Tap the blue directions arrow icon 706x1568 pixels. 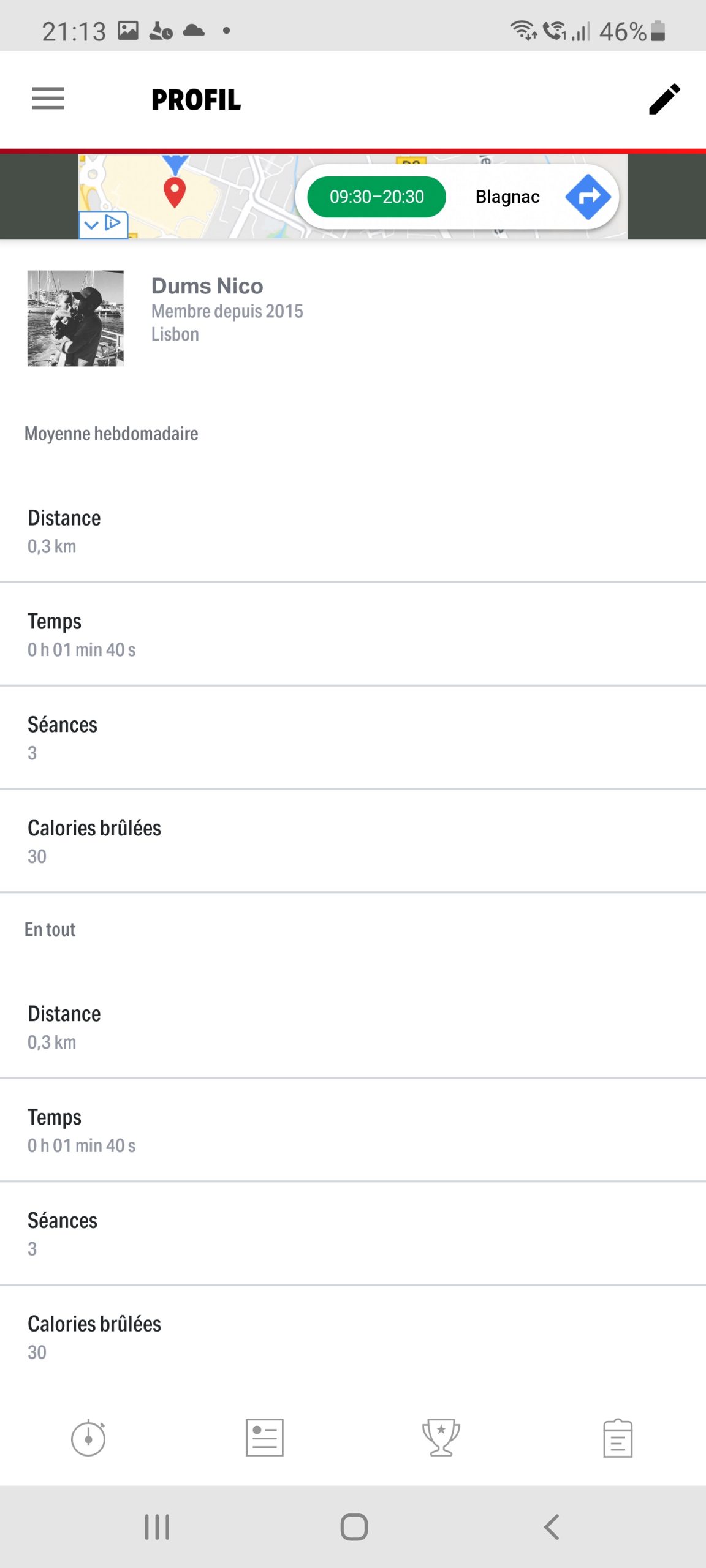(x=588, y=197)
